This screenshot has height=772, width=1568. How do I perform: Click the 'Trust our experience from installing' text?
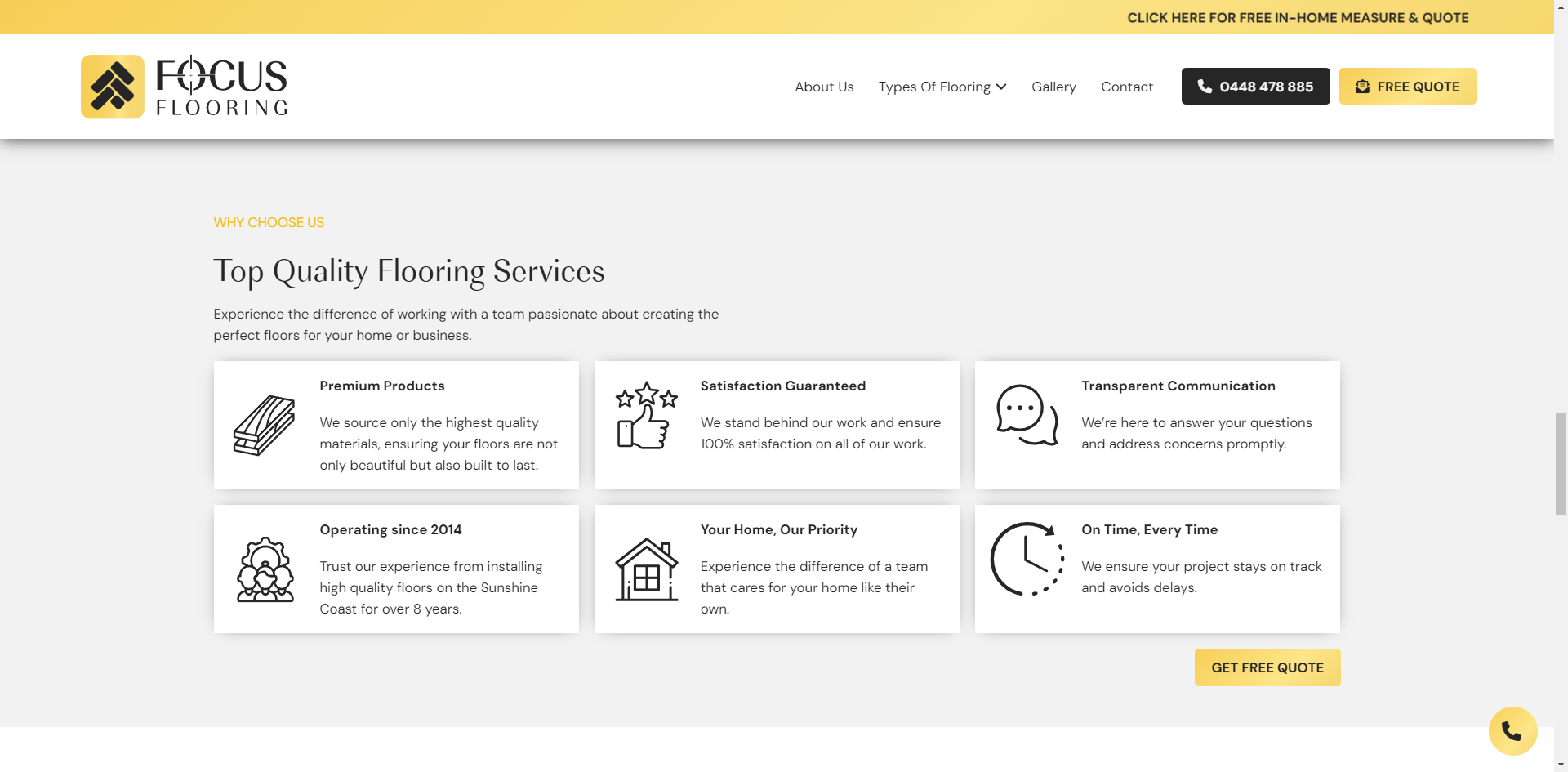[x=430, y=587]
